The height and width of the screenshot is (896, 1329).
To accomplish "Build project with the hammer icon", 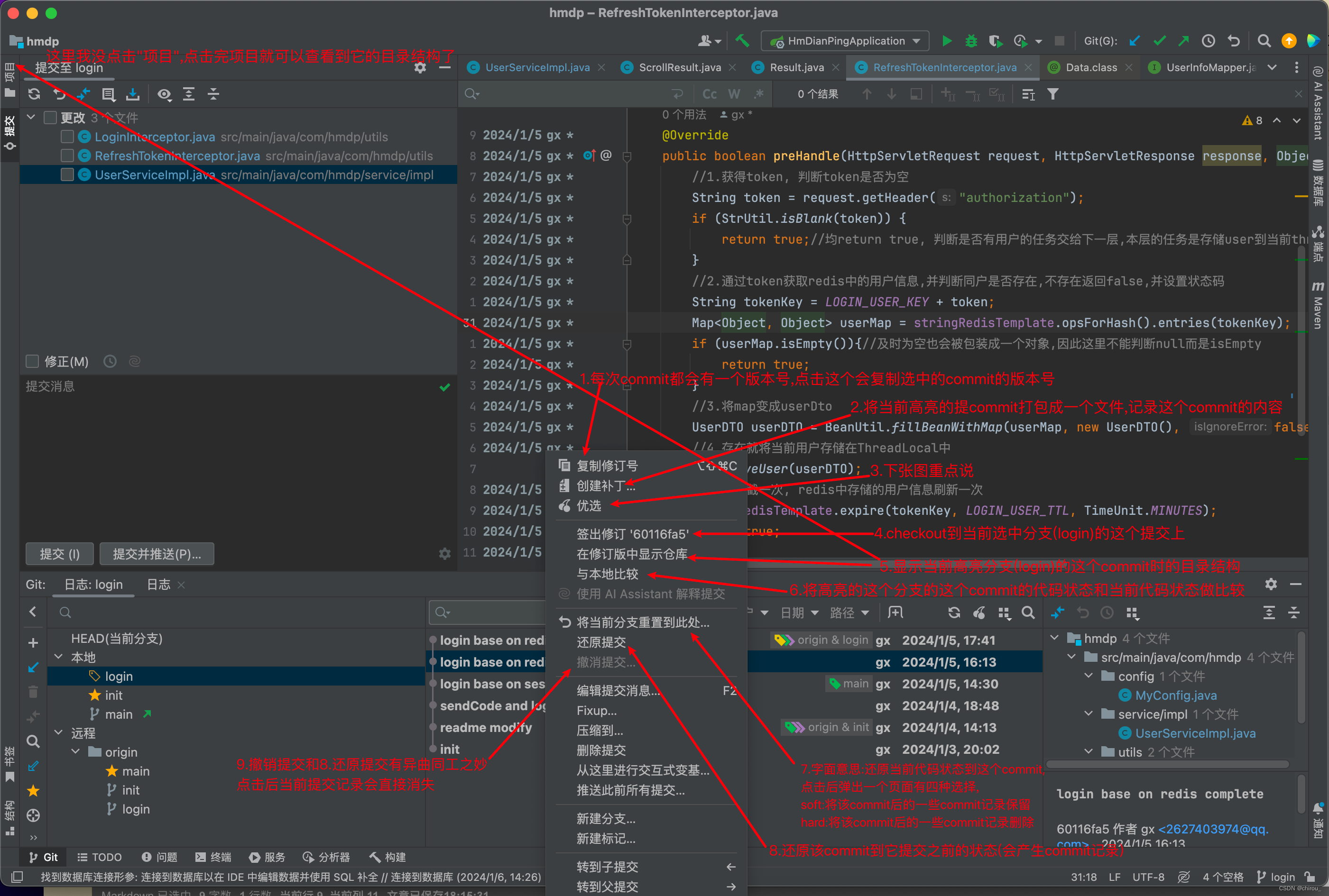I will [x=742, y=41].
